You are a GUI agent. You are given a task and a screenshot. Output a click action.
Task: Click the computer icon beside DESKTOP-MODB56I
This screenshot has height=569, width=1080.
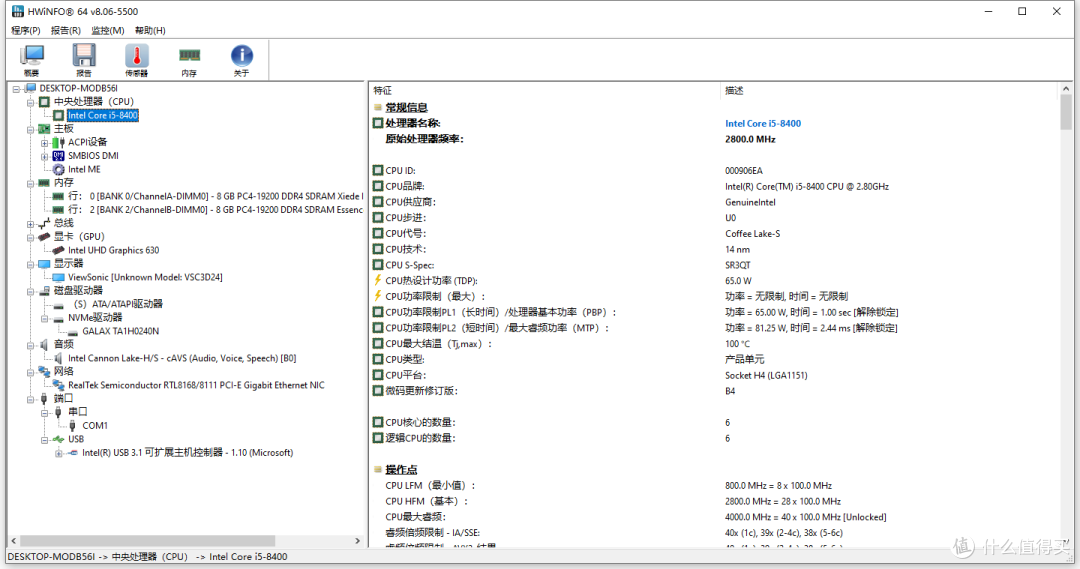click(x=30, y=88)
